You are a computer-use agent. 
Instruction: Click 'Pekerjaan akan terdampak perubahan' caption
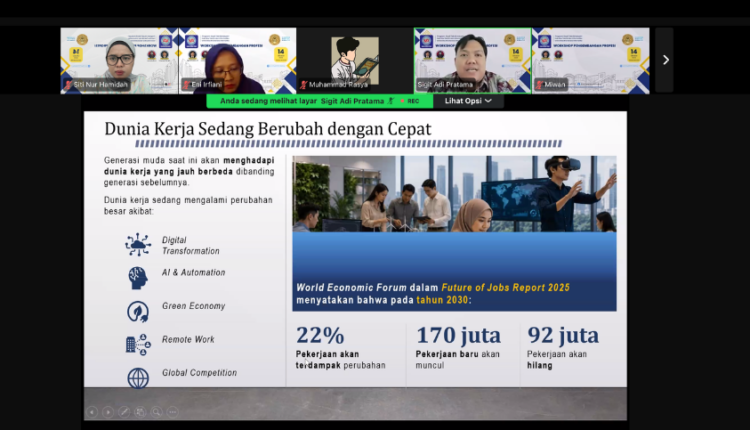coord(341,360)
